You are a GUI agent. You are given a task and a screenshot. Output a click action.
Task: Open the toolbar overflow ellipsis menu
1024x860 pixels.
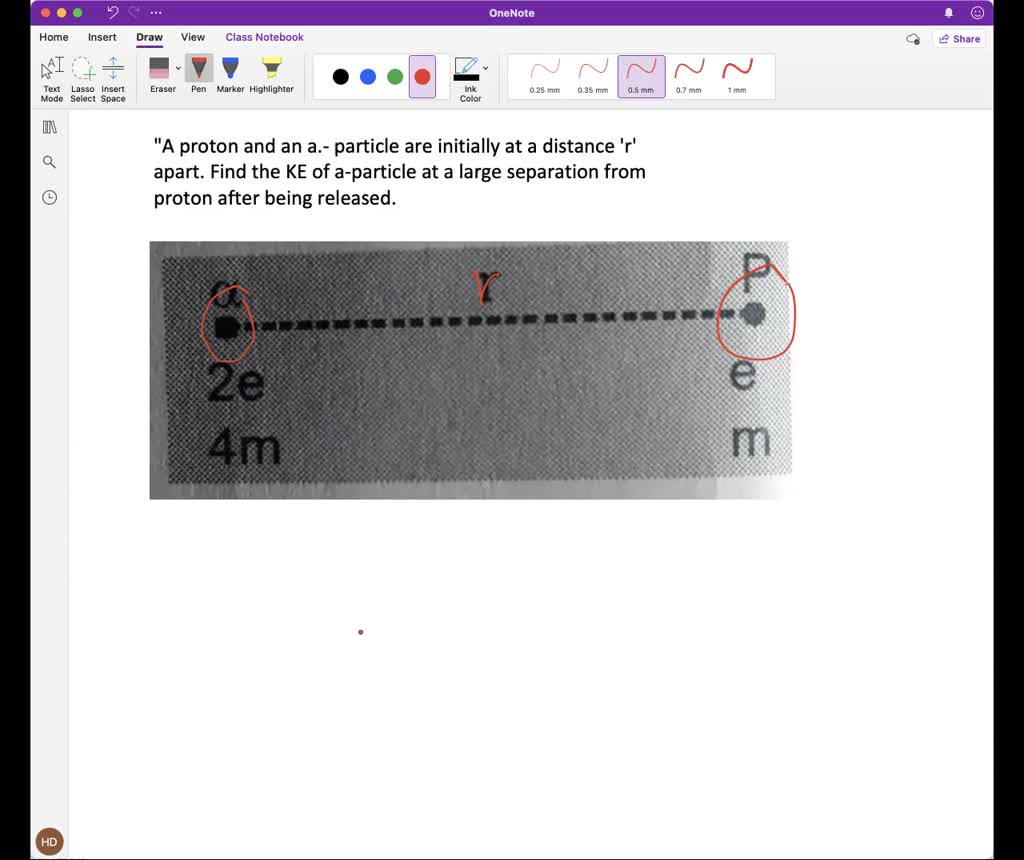[155, 12]
